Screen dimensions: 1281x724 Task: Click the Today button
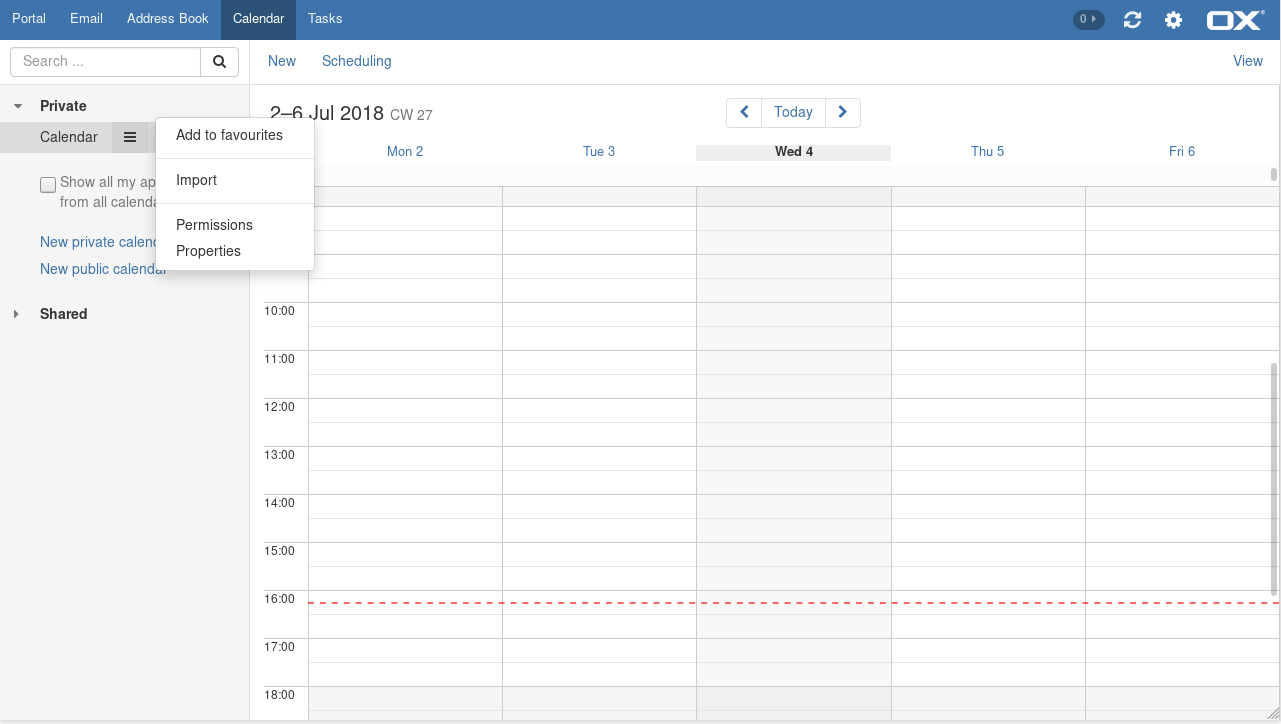coord(793,113)
